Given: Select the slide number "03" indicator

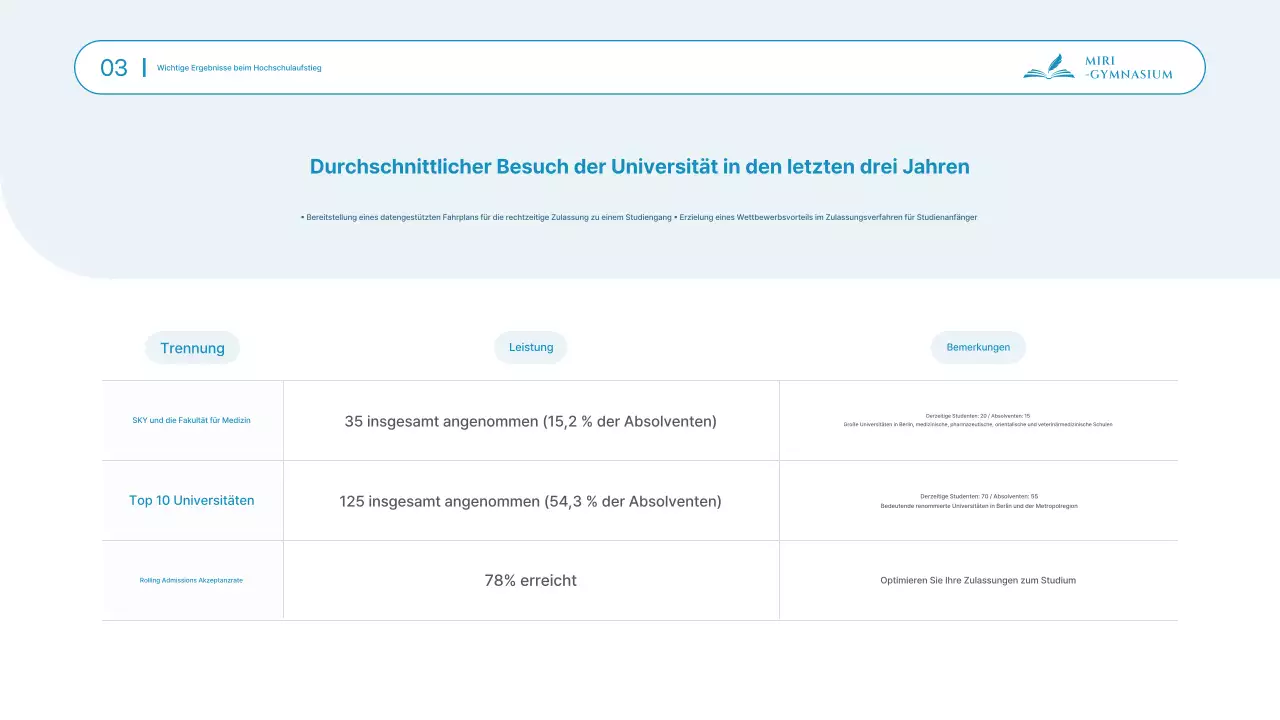Looking at the screenshot, I should [115, 68].
